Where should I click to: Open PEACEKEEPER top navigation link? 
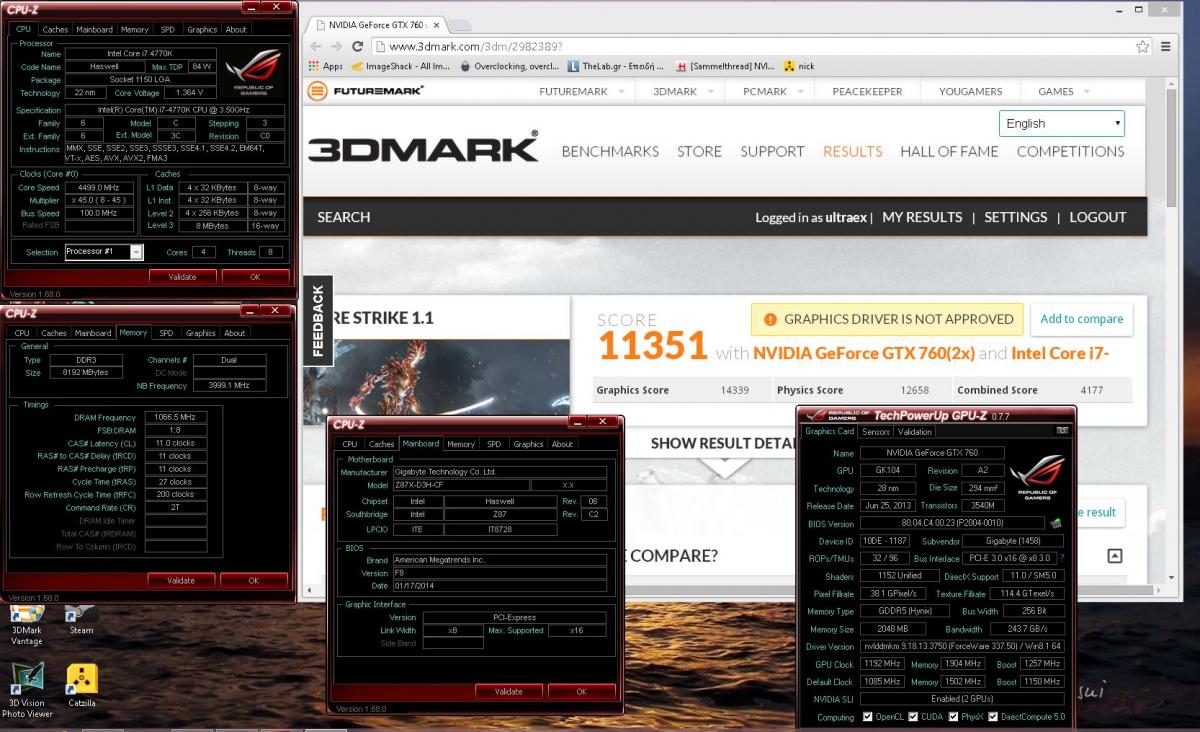pyautogui.click(x=867, y=91)
